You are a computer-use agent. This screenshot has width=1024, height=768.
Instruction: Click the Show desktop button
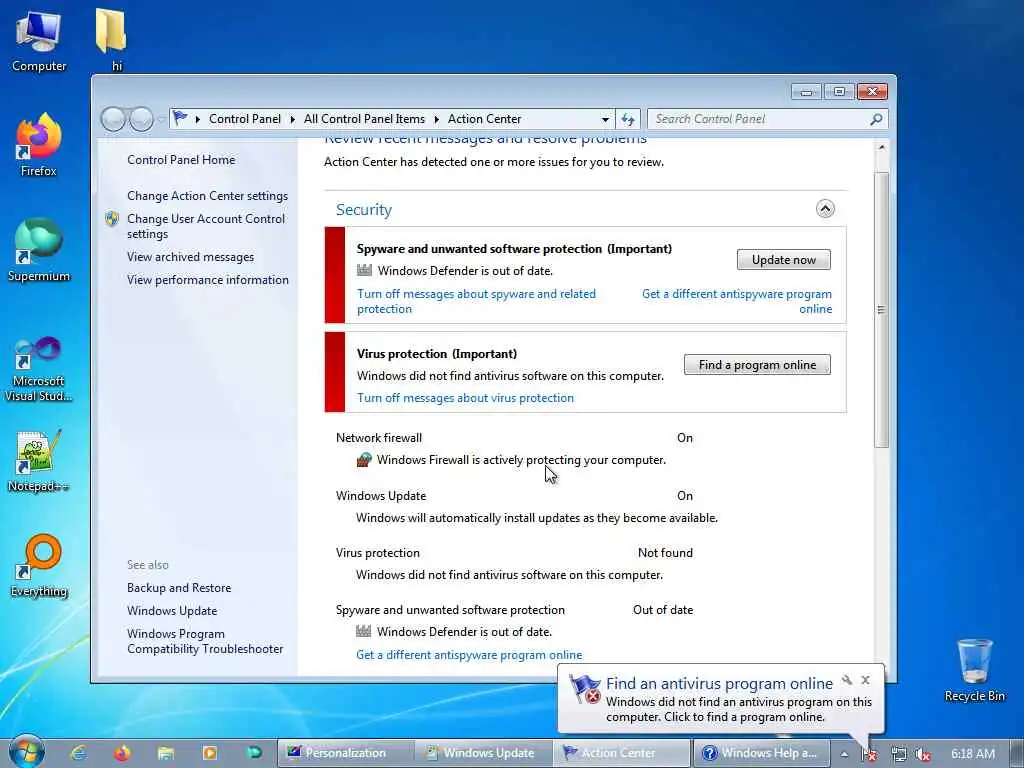point(1017,754)
